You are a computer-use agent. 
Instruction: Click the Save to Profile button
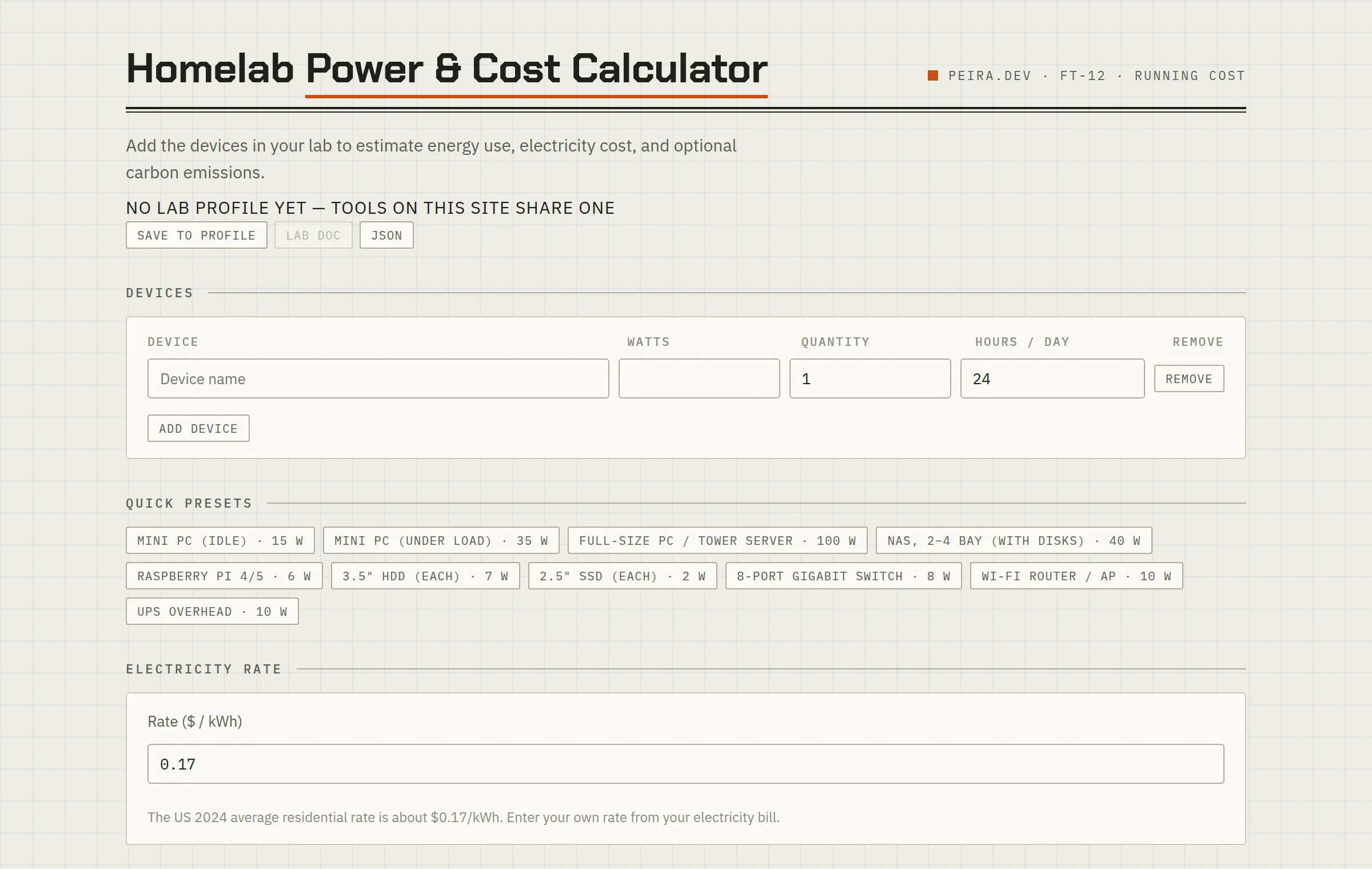pyautogui.click(x=196, y=235)
